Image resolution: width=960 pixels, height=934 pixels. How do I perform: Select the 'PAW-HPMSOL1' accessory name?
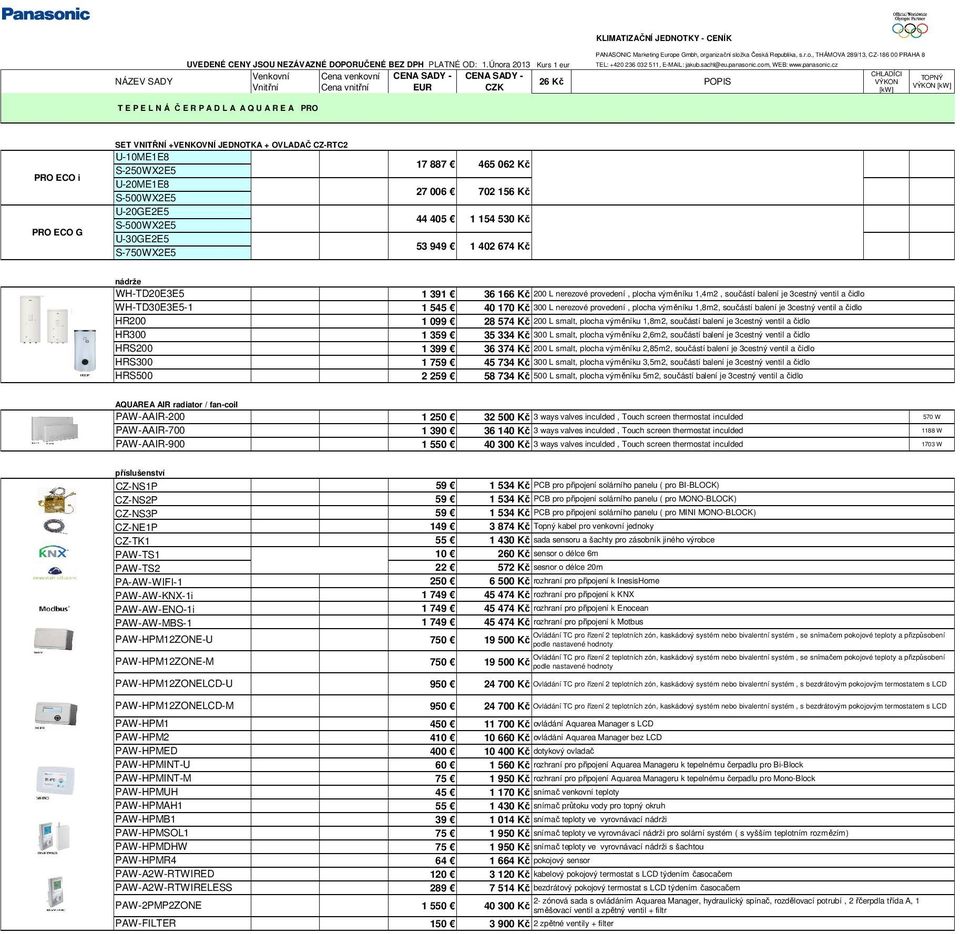click(x=152, y=832)
